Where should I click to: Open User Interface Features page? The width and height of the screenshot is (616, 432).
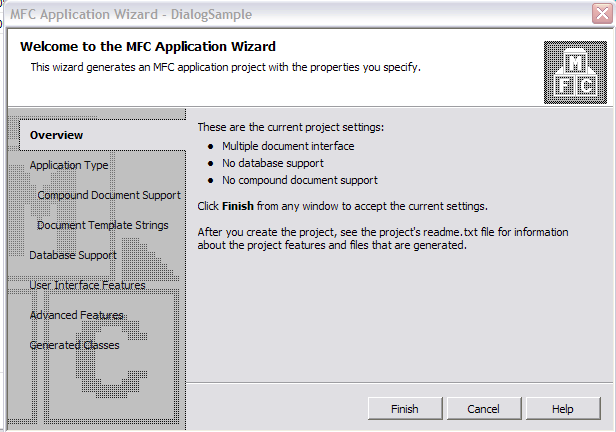coord(87,285)
